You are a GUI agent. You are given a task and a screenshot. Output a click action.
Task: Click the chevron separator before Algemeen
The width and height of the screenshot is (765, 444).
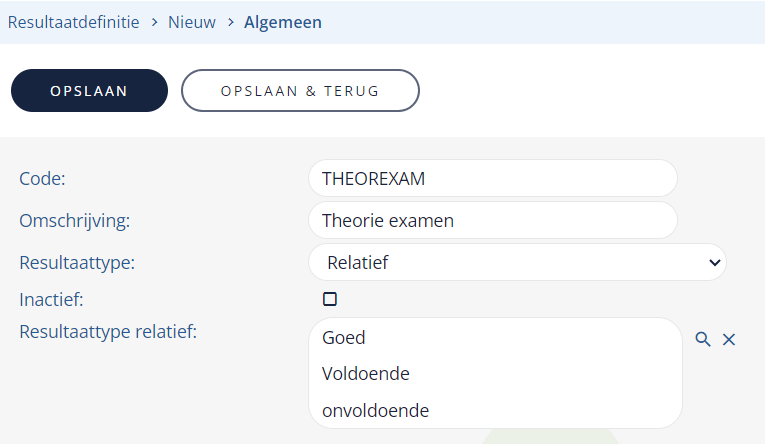[x=231, y=22]
